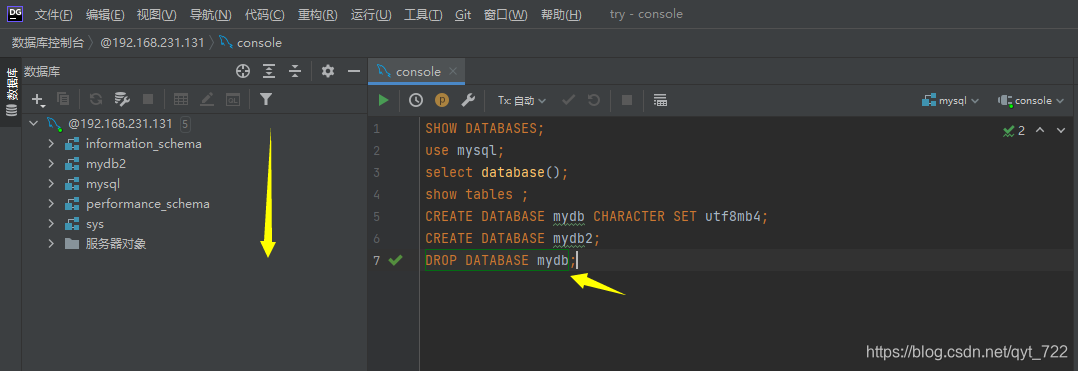The height and width of the screenshot is (371, 1078).
Task: Select performance_schema in tree
Action: [148, 204]
